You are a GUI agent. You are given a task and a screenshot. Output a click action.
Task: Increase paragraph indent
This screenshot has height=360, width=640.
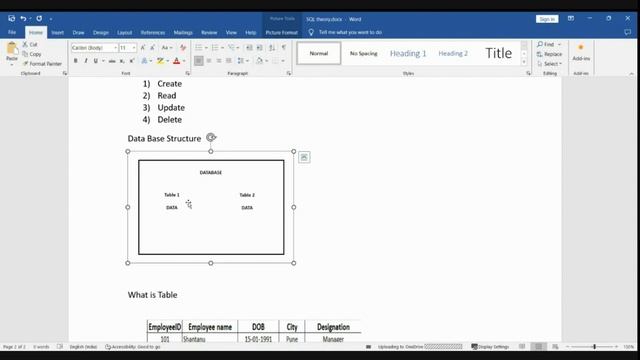click(260, 48)
